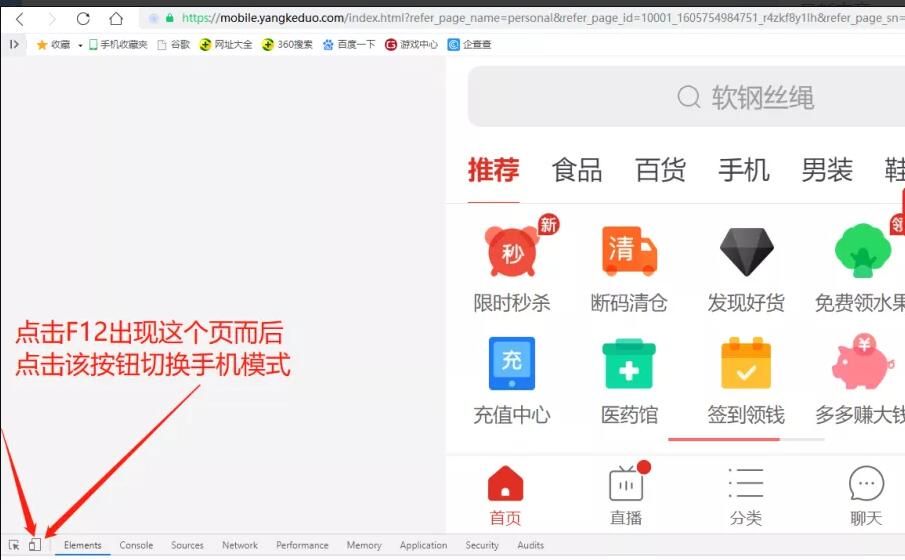The height and width of the screenshot is (560, 905).
Task: Go to 直播 live in bottom nav
Action: 626,495
